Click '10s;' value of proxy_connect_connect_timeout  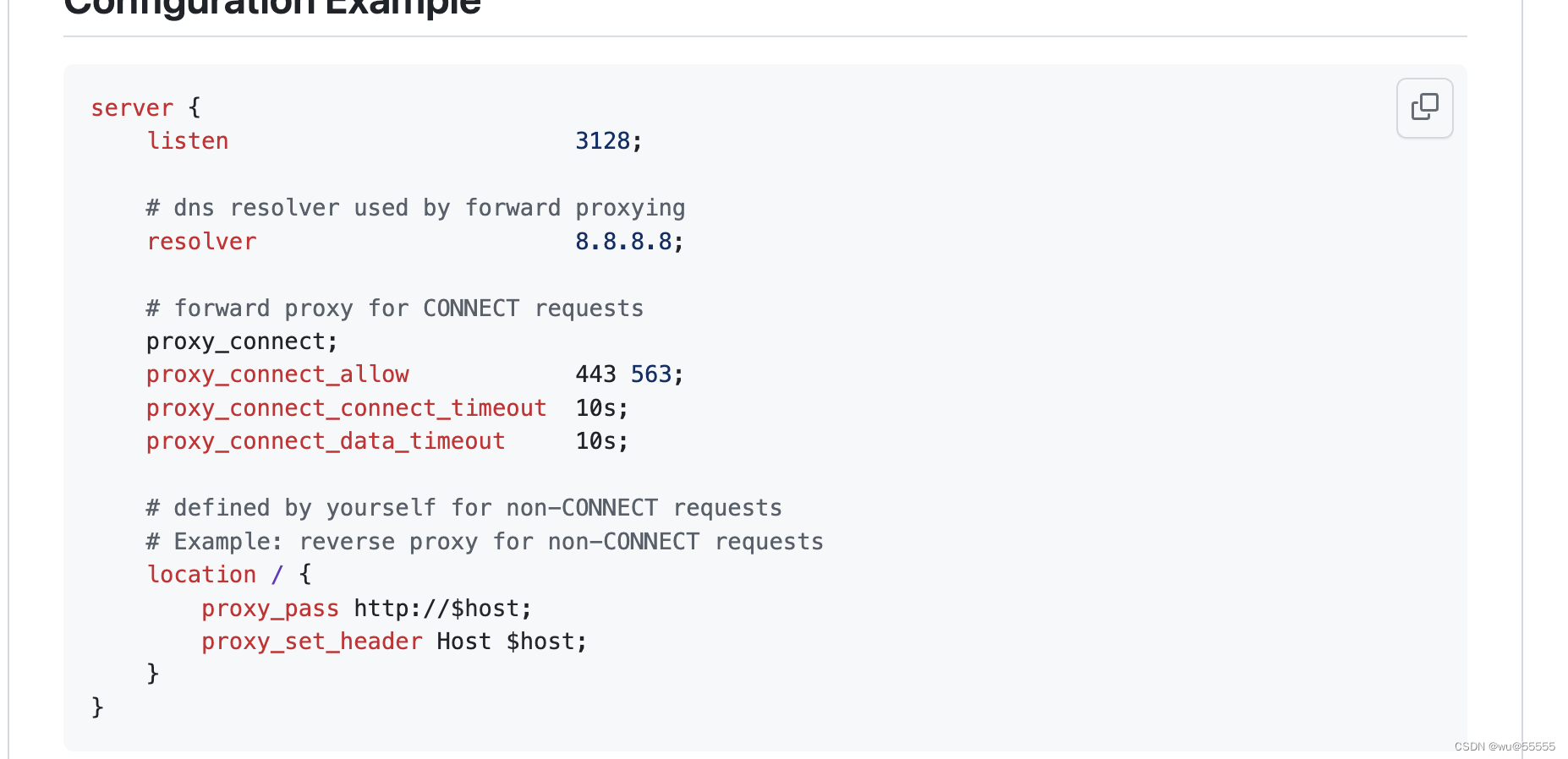coord(602,408)
